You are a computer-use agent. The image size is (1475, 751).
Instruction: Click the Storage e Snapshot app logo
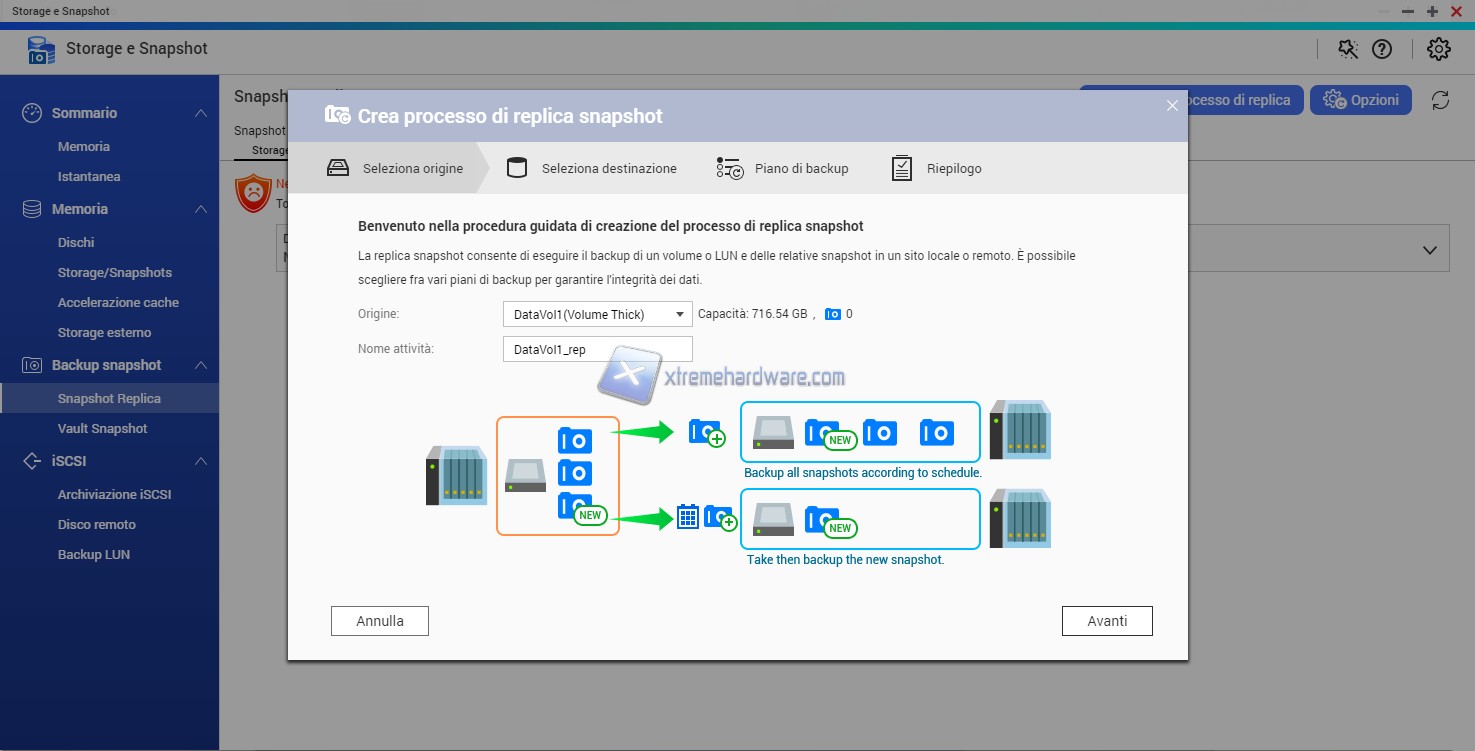(41, 49)
